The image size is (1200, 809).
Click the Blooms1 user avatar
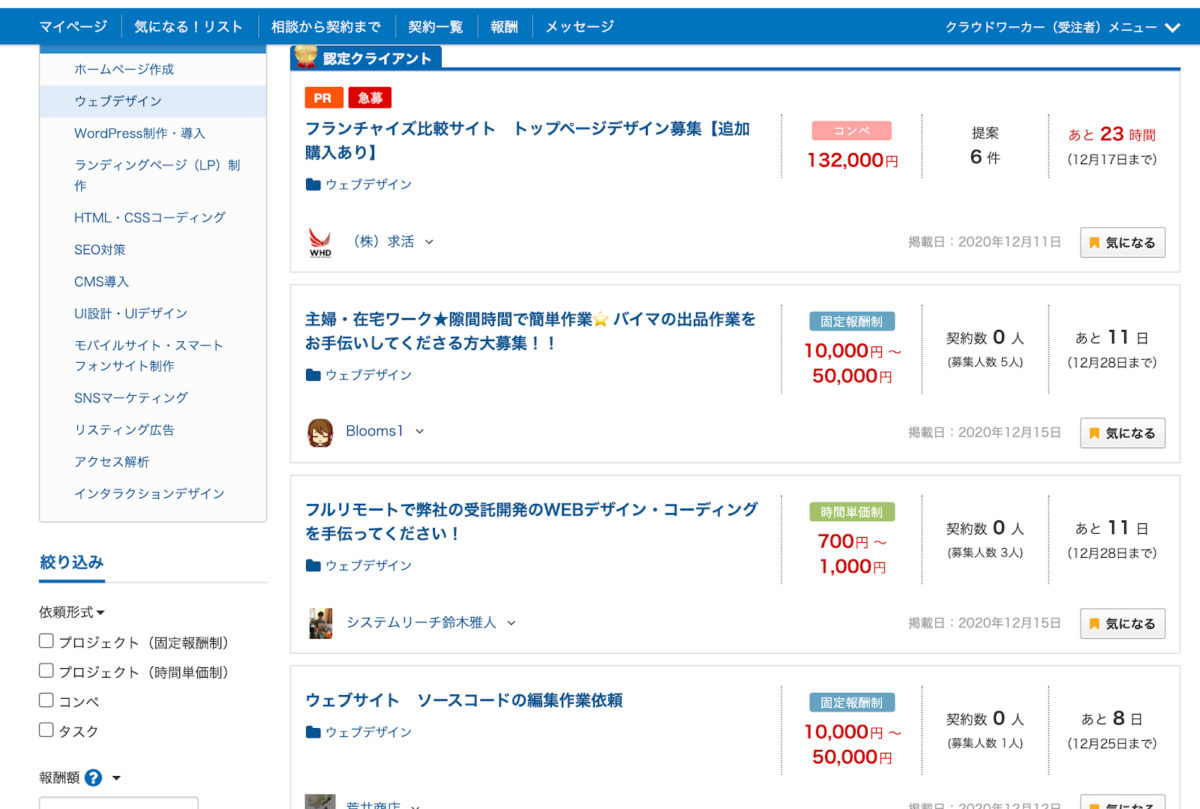(320, 432)
